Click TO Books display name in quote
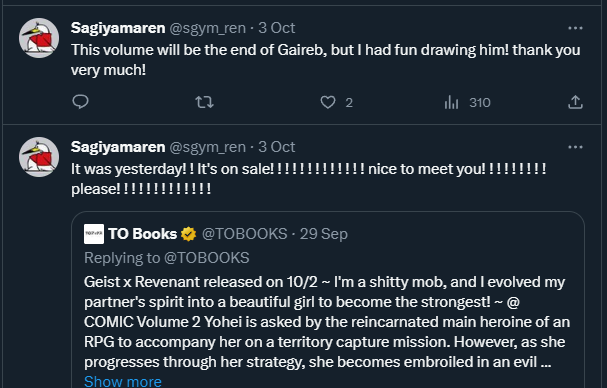This screenshot has height=388, width=607. coord(142,234)
